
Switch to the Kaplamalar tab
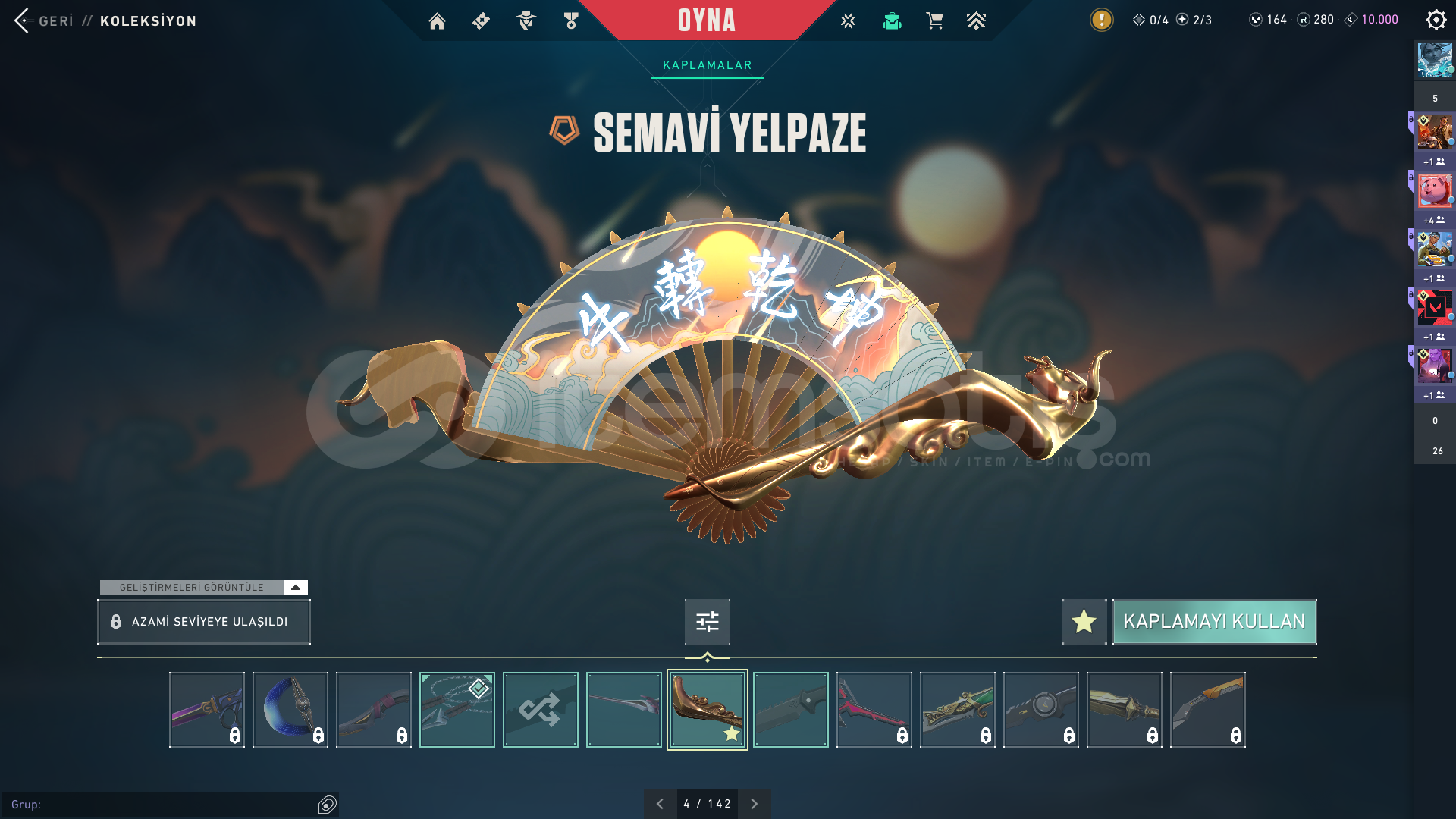pyautogui.click(x=708, y=65)
